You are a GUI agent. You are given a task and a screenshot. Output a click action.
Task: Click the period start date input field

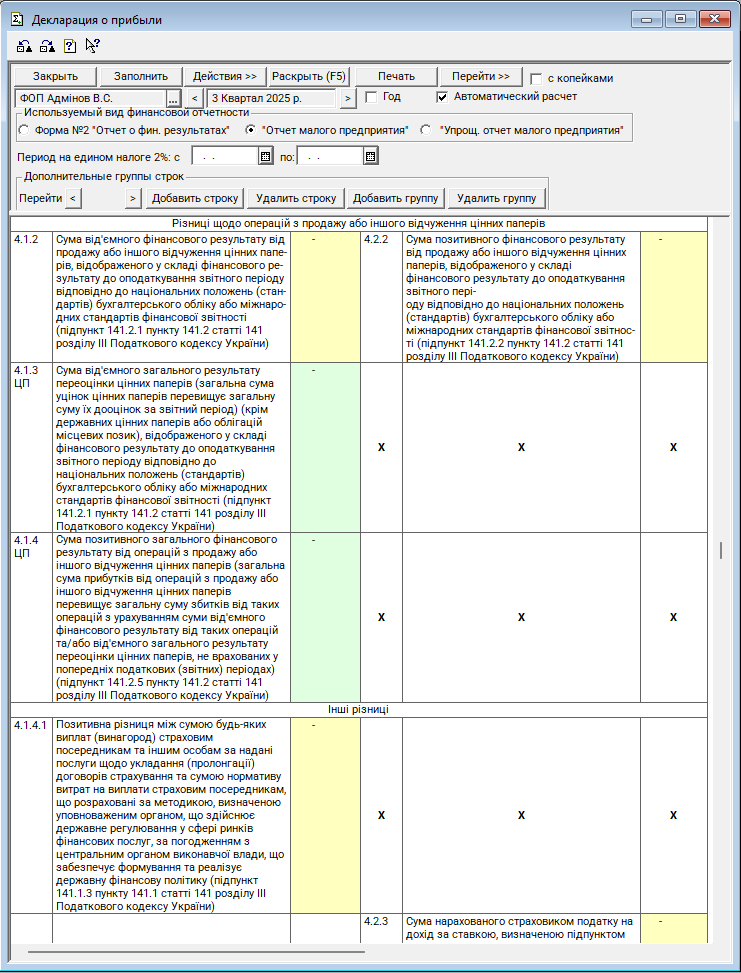(223, 156)
